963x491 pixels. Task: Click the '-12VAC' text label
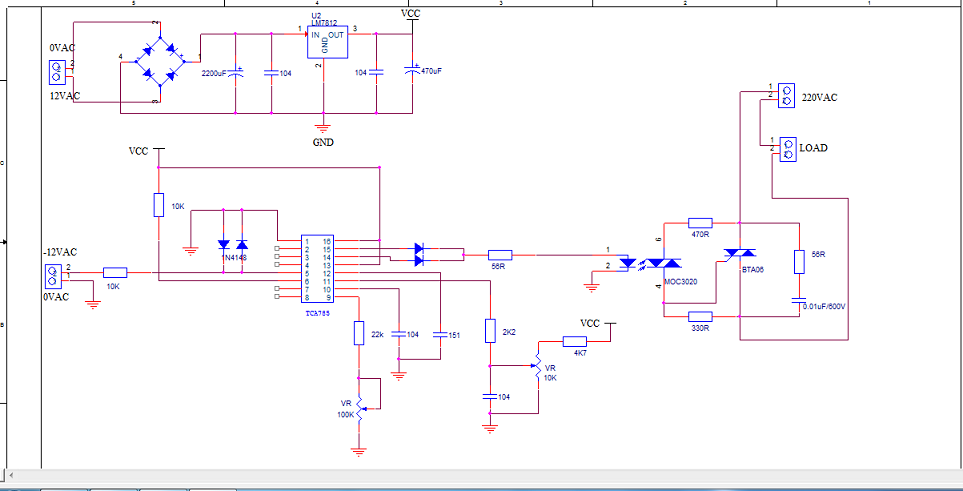[x=60, y=253]
